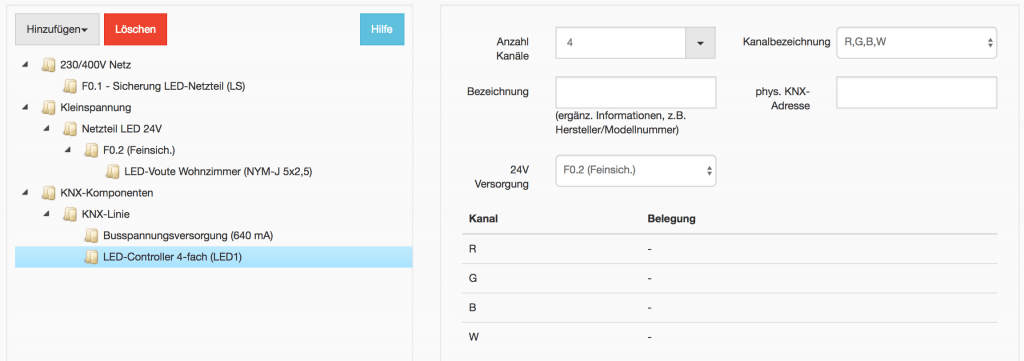Select Busspannungsversorgung (640 mA) tree item
Image resolution: width=1024 pixels, height=361 pixels.
pos(188,235)
